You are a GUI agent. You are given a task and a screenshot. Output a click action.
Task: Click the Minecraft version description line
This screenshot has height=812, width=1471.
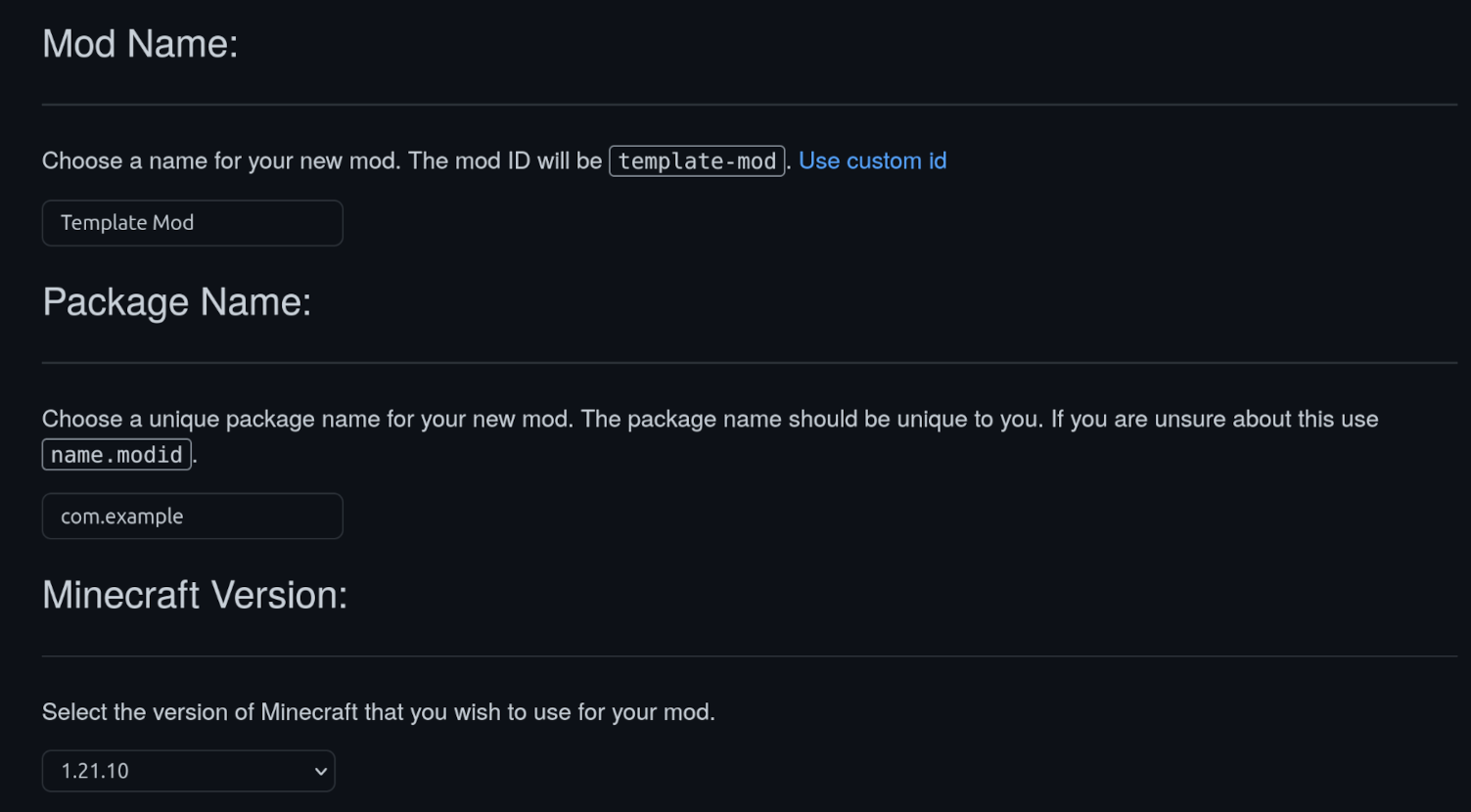point(379,712)
